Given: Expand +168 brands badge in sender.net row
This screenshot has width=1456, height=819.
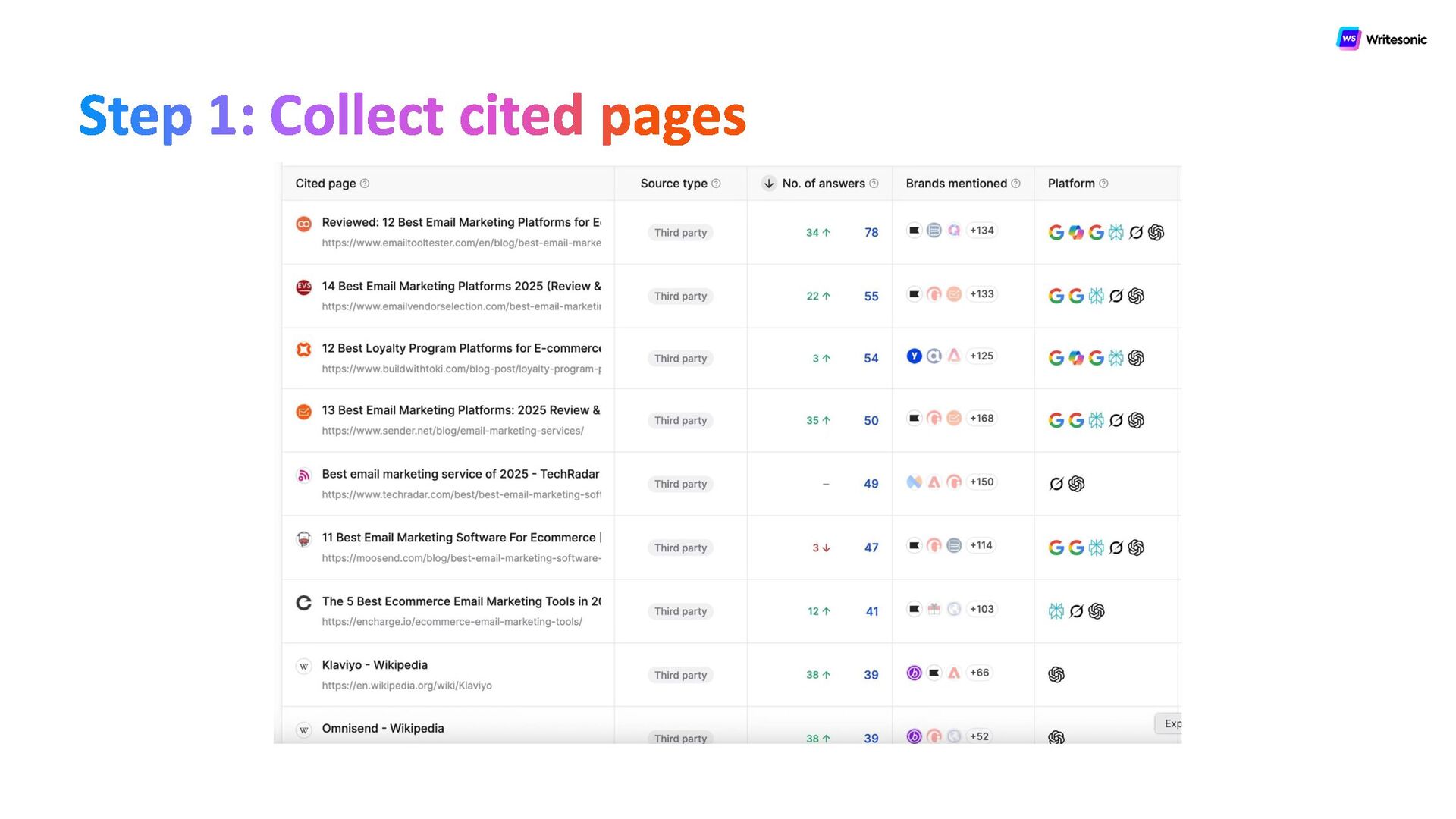Looking at the screenshot, I should click(981, 419).
